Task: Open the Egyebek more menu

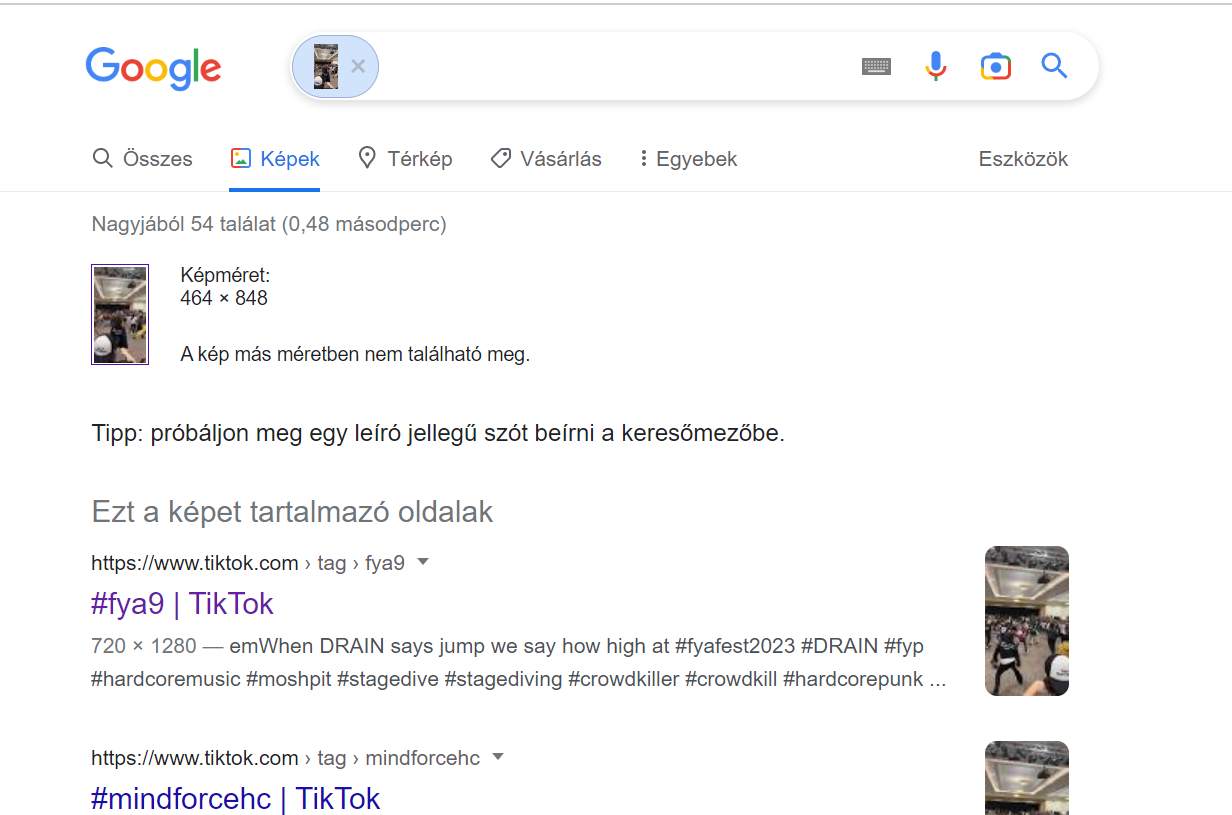Action: (688, 159)
